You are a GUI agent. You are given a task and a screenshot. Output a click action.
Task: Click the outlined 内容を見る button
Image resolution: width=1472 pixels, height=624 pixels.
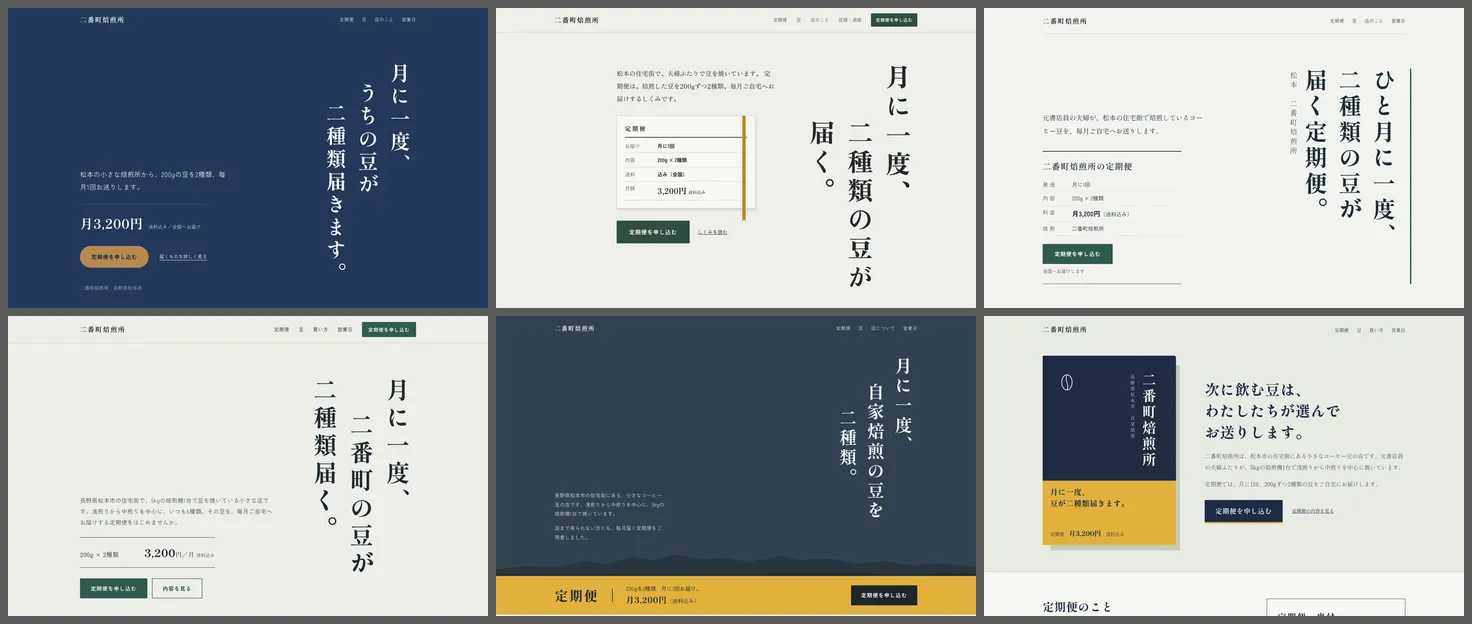[x=177, y=588]
